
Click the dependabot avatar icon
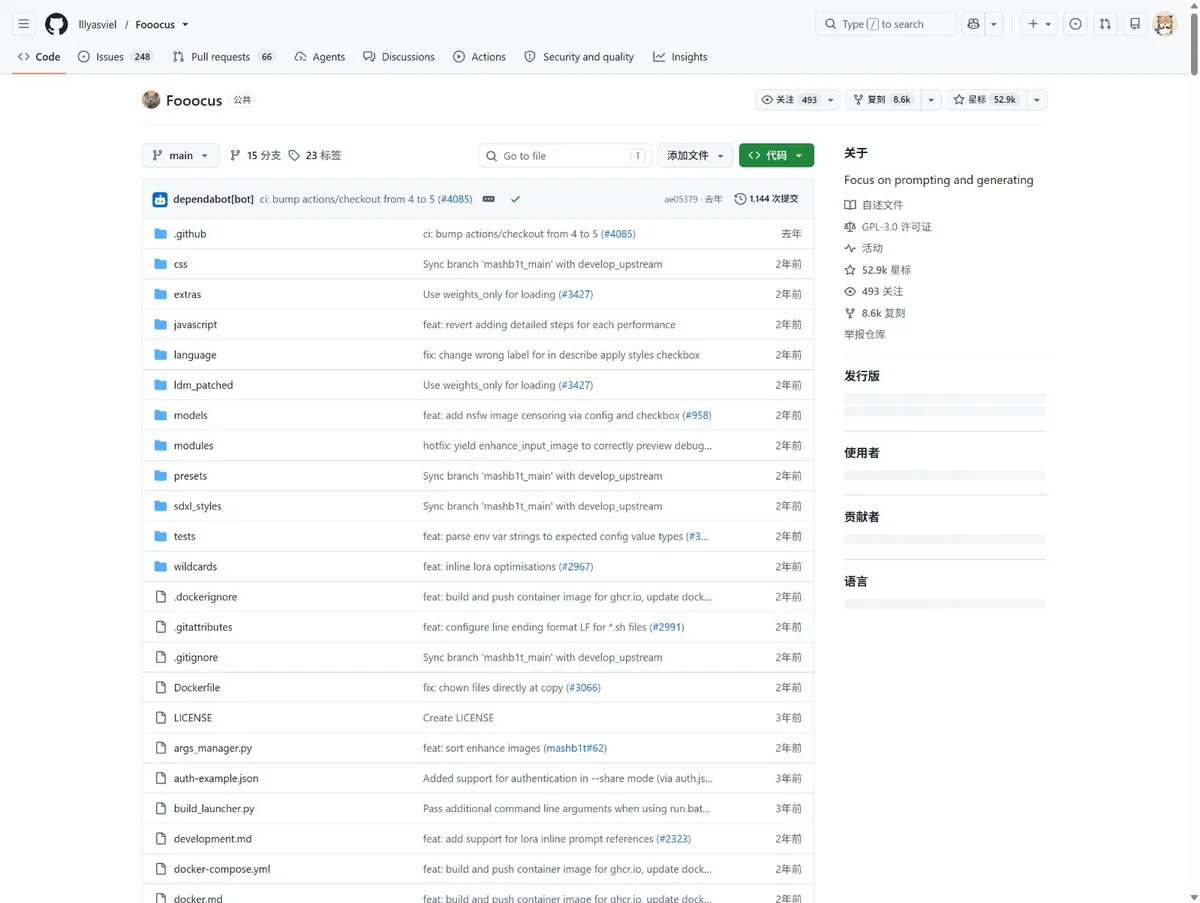tap(160, 199)
